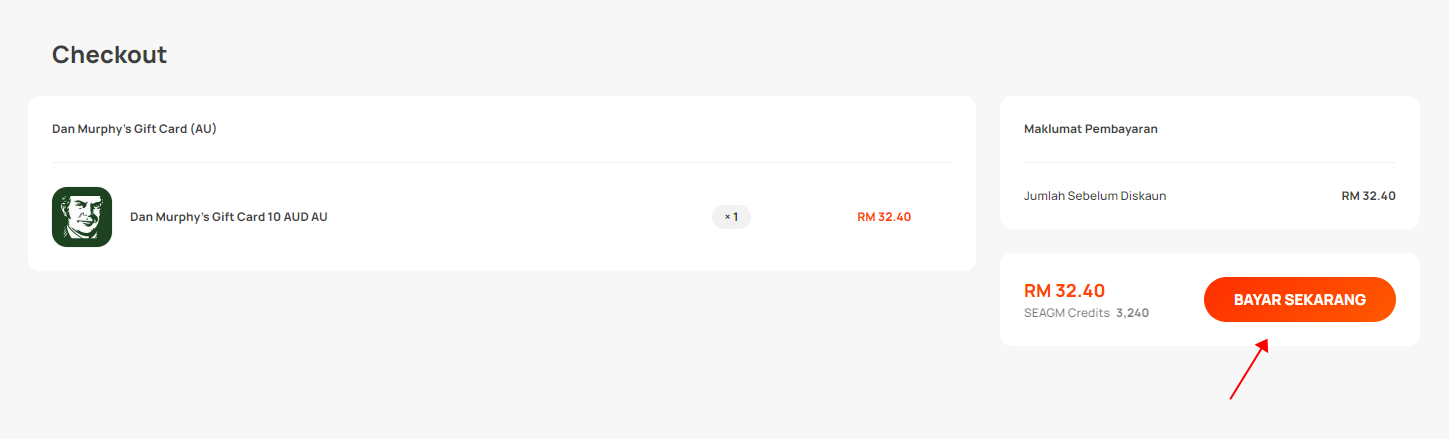Select the 3,240 credits value

point(1132,313)
